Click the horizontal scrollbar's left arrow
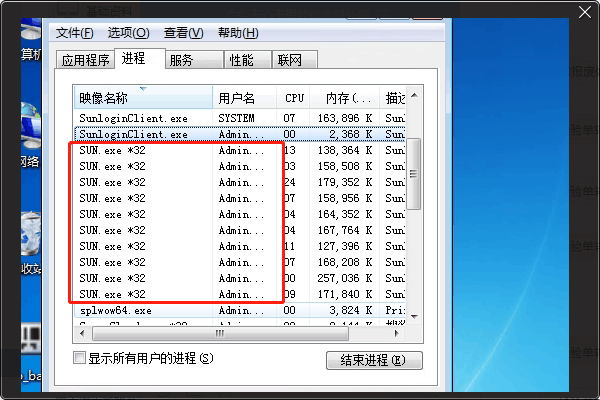The width and height of the screenshot is (600, 400). pos(80,333)
